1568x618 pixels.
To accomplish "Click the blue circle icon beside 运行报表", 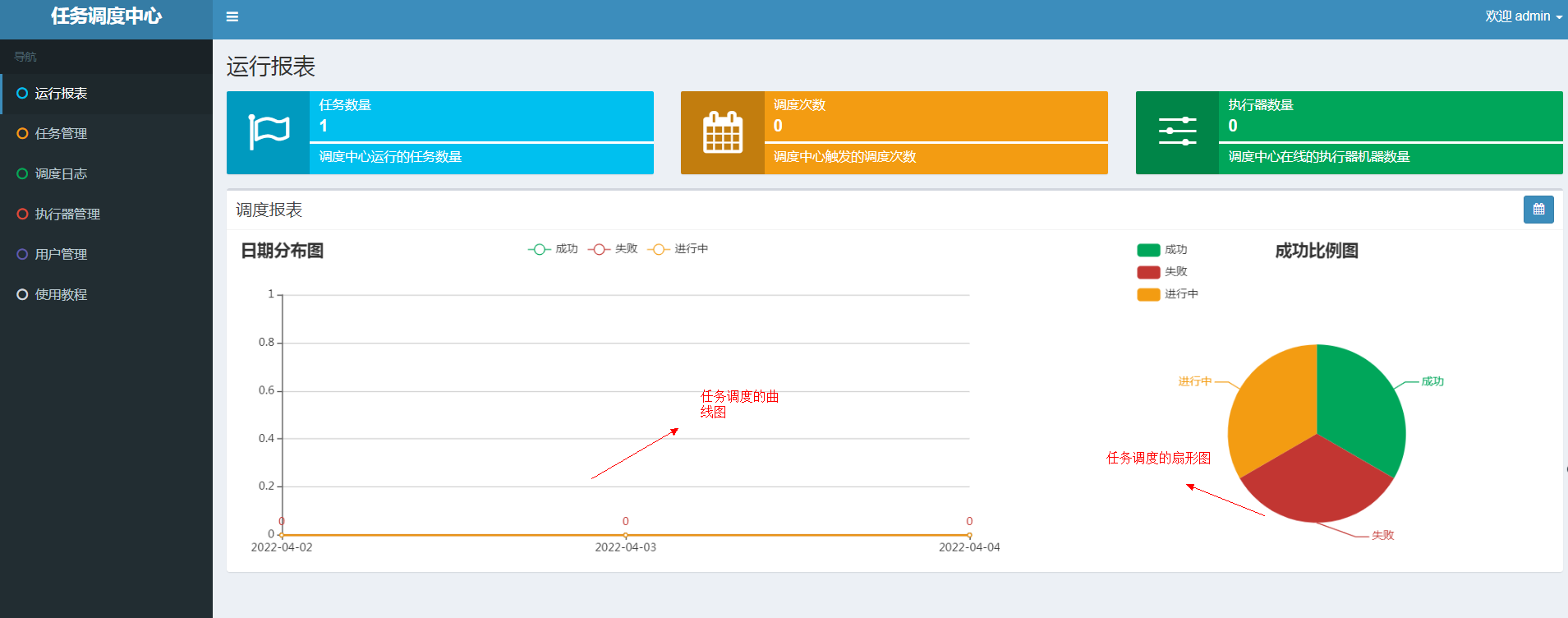I will (x=22, y=93).
